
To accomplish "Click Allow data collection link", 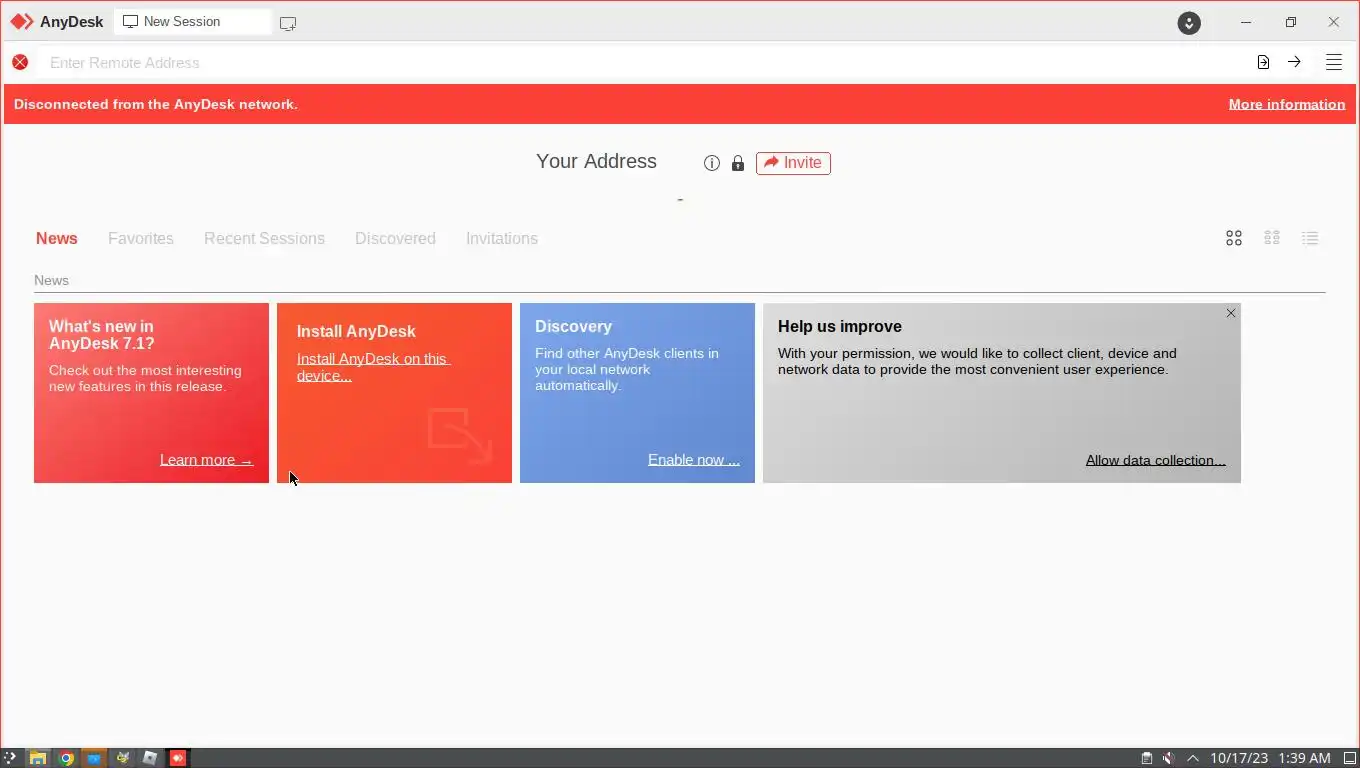I will (x=1156, y=460).
